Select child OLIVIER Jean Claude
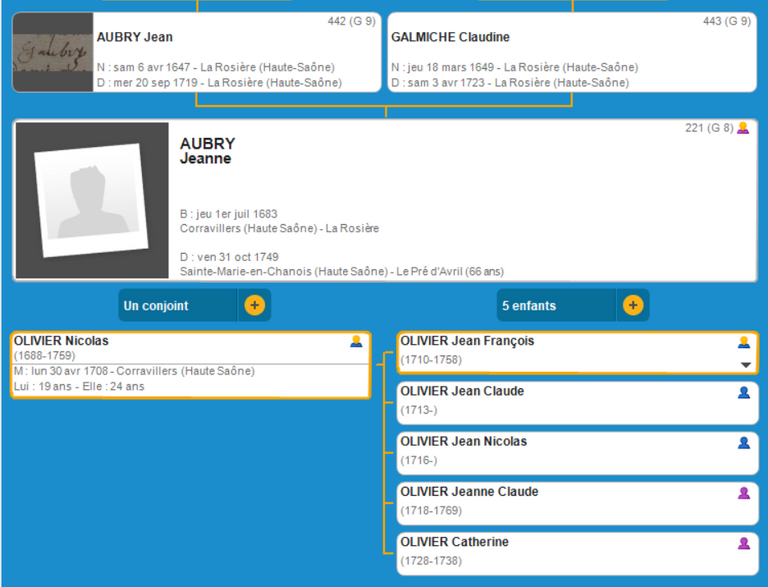Screen dimensions: 768x587 pyautogui.click(x=560, y=402)
